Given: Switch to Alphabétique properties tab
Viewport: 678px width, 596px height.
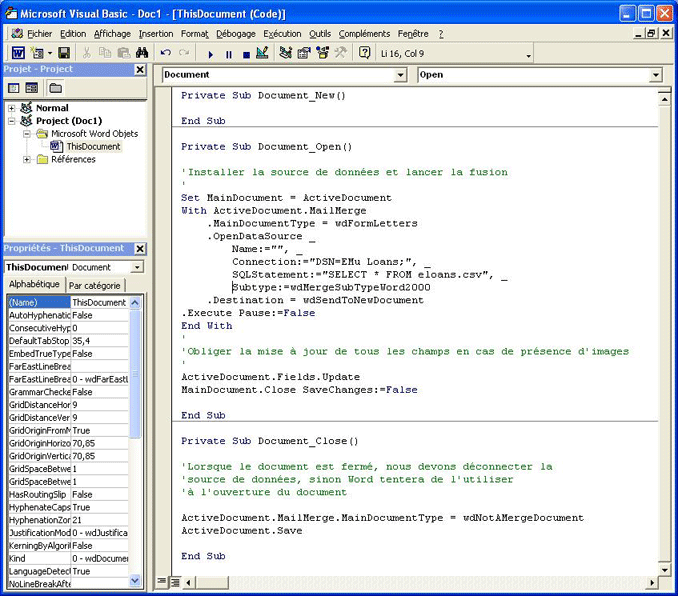Looking at the screenshot, I should point(34,284).
